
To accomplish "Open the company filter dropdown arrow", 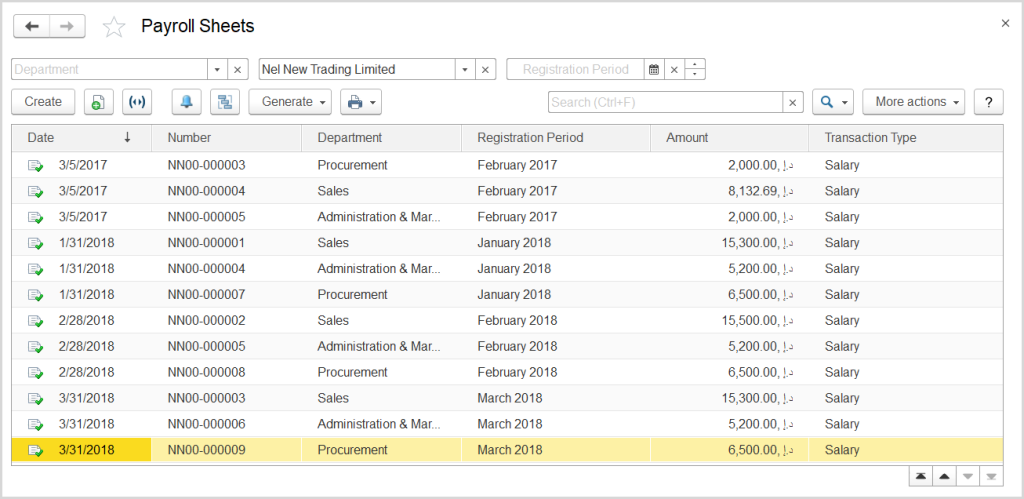I will tap(465, 69).
